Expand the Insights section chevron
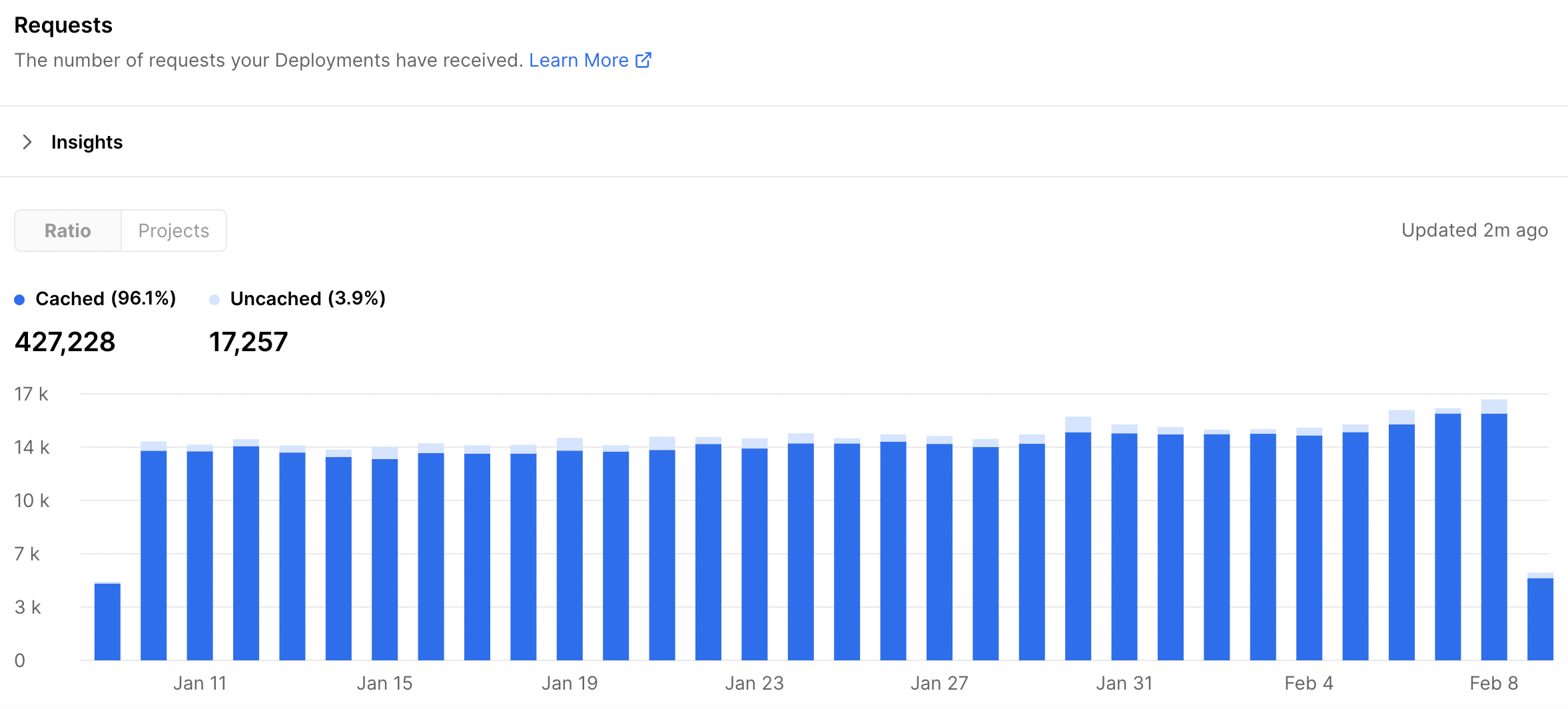 click(x=27, y=142)
